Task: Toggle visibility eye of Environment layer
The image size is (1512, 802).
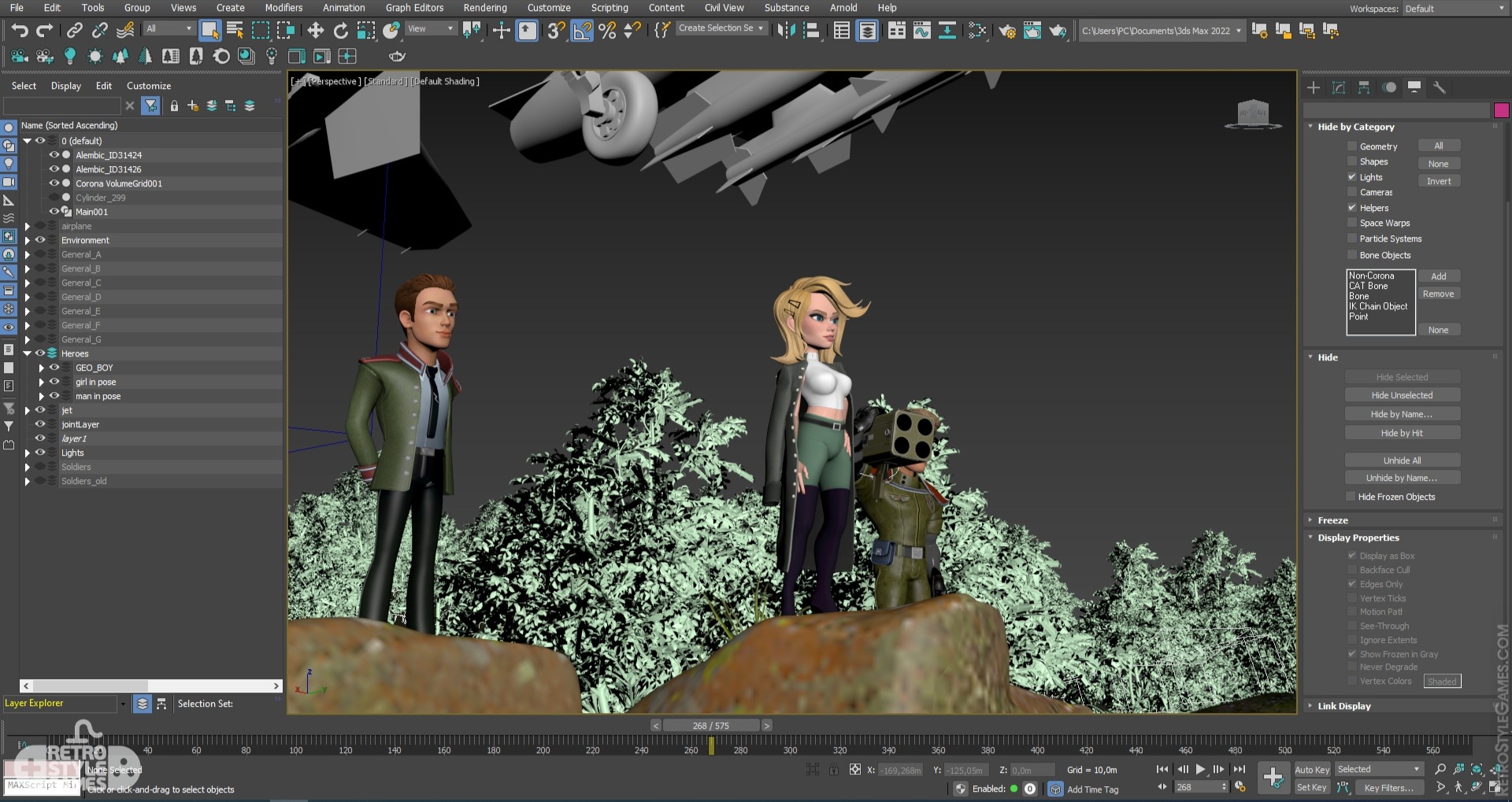Action: point(40,240)
